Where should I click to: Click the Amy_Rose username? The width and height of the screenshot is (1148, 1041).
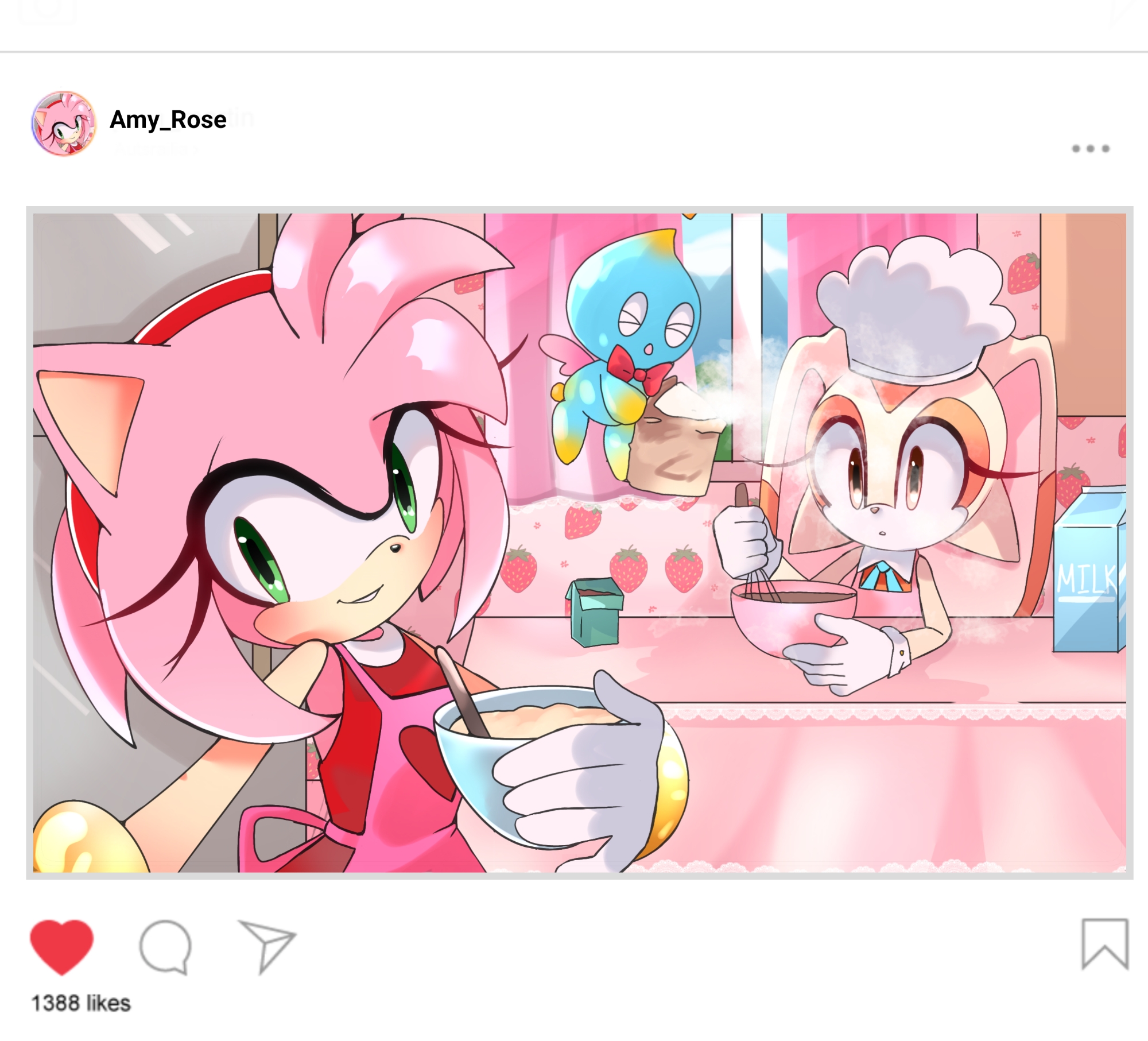click(168, 120)
